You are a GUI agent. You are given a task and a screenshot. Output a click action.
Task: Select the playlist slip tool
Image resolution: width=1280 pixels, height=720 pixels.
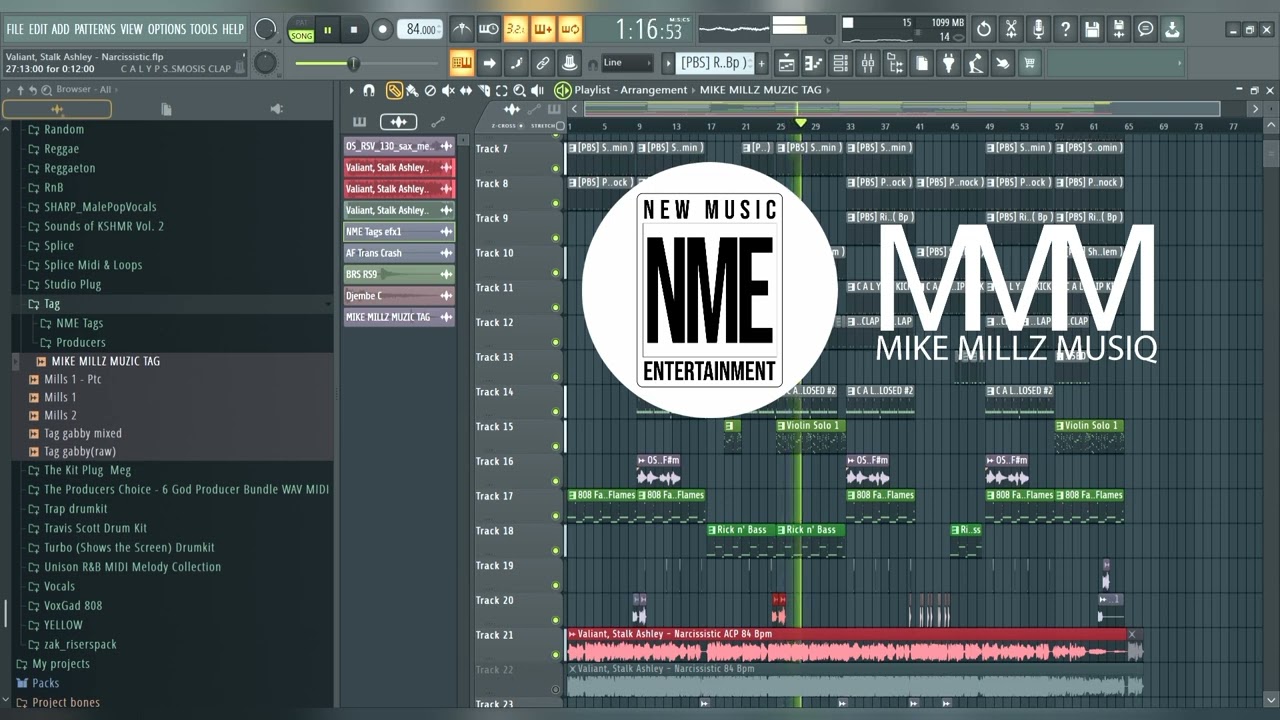[x=466, y=90]
